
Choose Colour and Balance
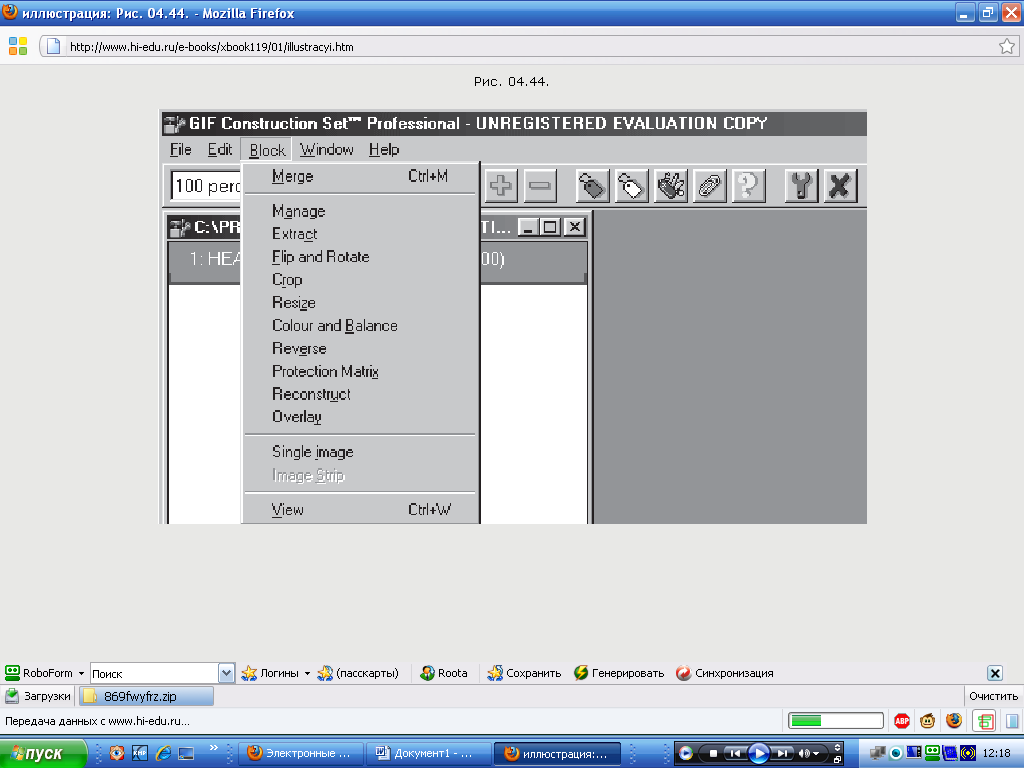click(360, 325)
